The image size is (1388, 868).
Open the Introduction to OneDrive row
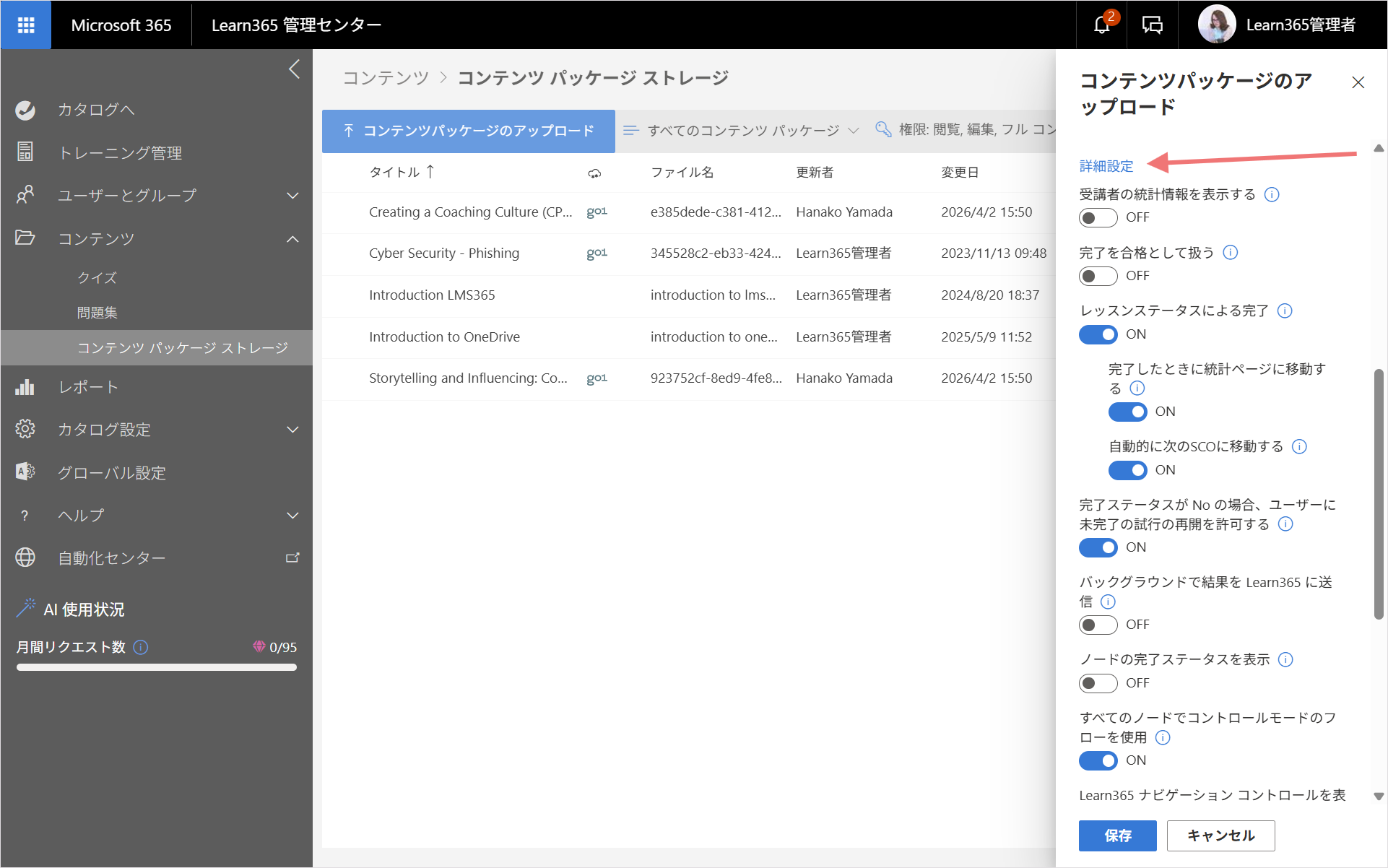(x=689, y=337)
